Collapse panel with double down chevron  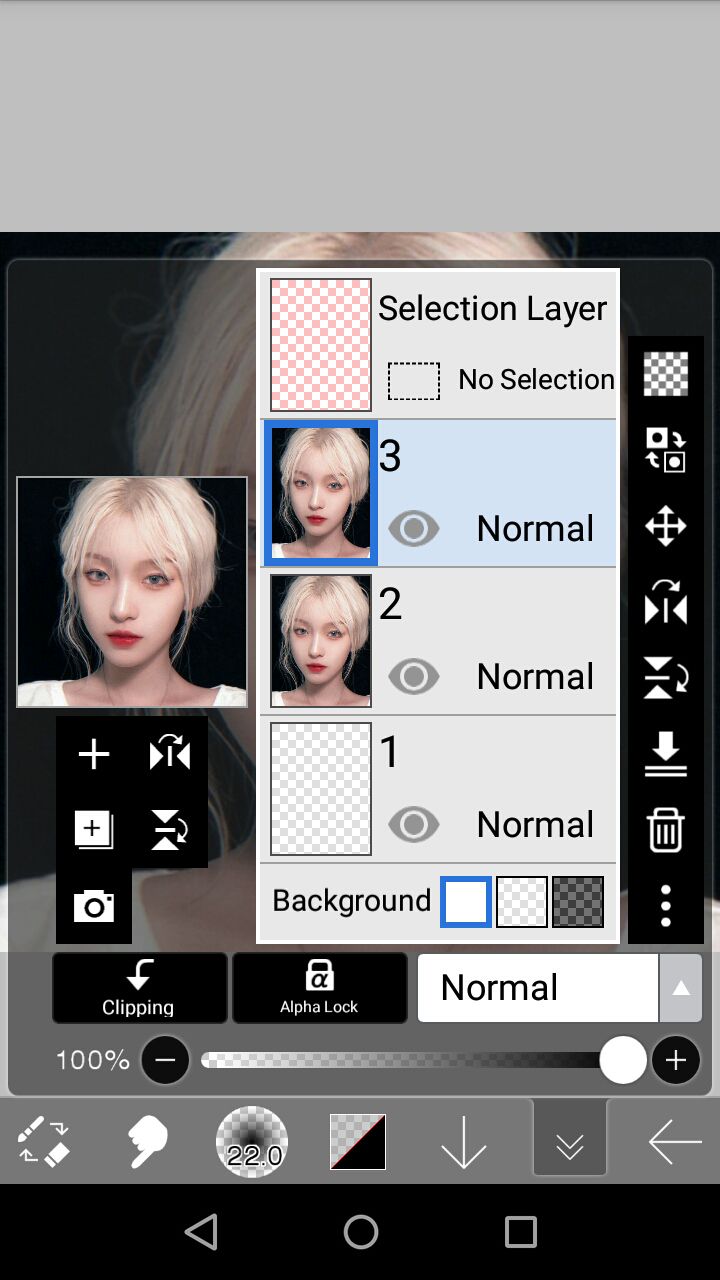[x=570, y=1141]
